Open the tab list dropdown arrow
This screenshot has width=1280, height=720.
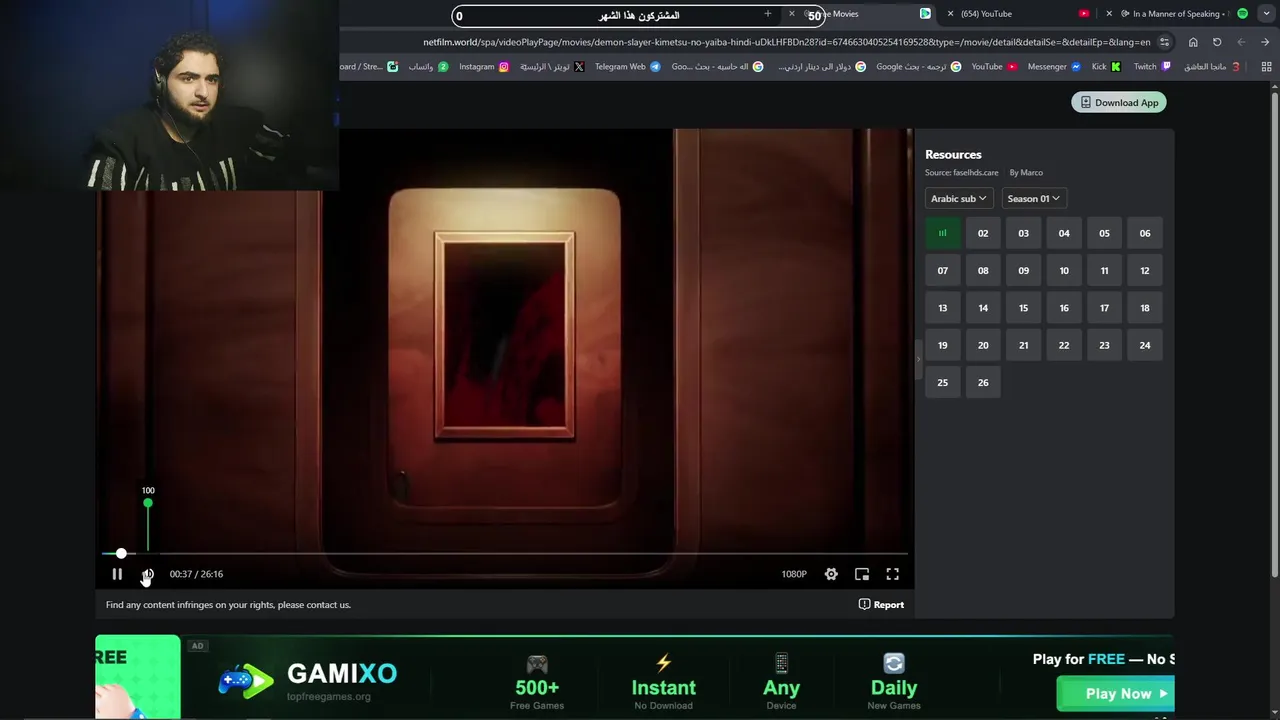click(x=1265, y=14)
